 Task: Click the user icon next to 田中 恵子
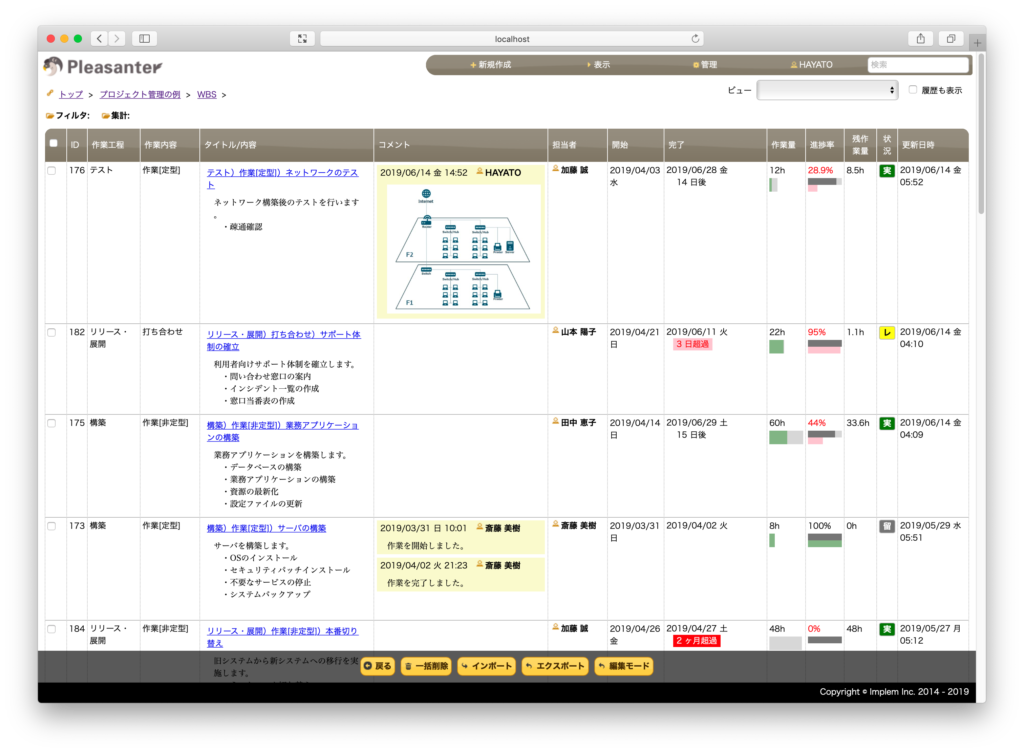556,422
